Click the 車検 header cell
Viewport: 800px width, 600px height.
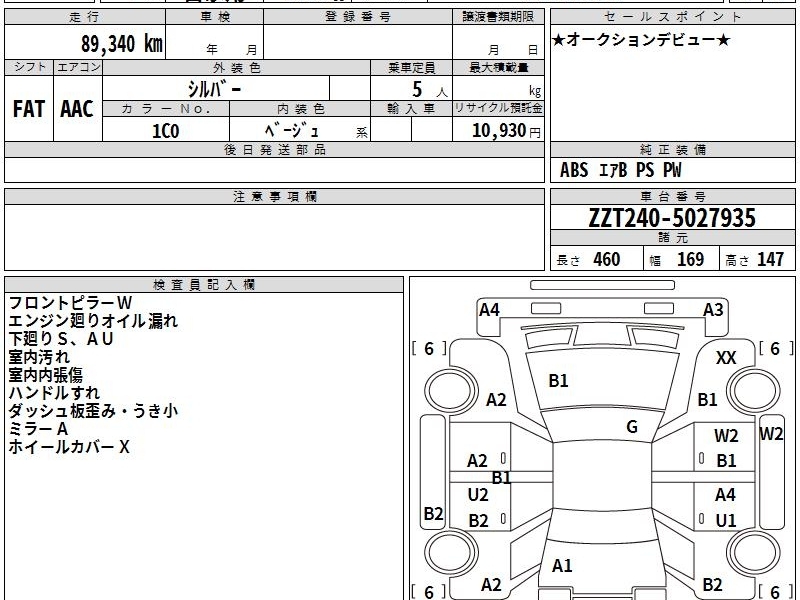(215, 17)
